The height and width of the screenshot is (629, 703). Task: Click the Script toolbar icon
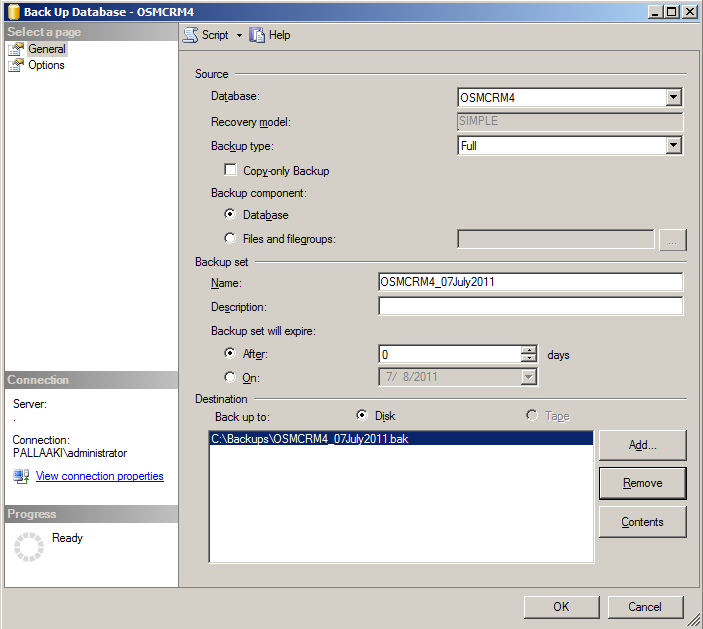coord(190,35)
